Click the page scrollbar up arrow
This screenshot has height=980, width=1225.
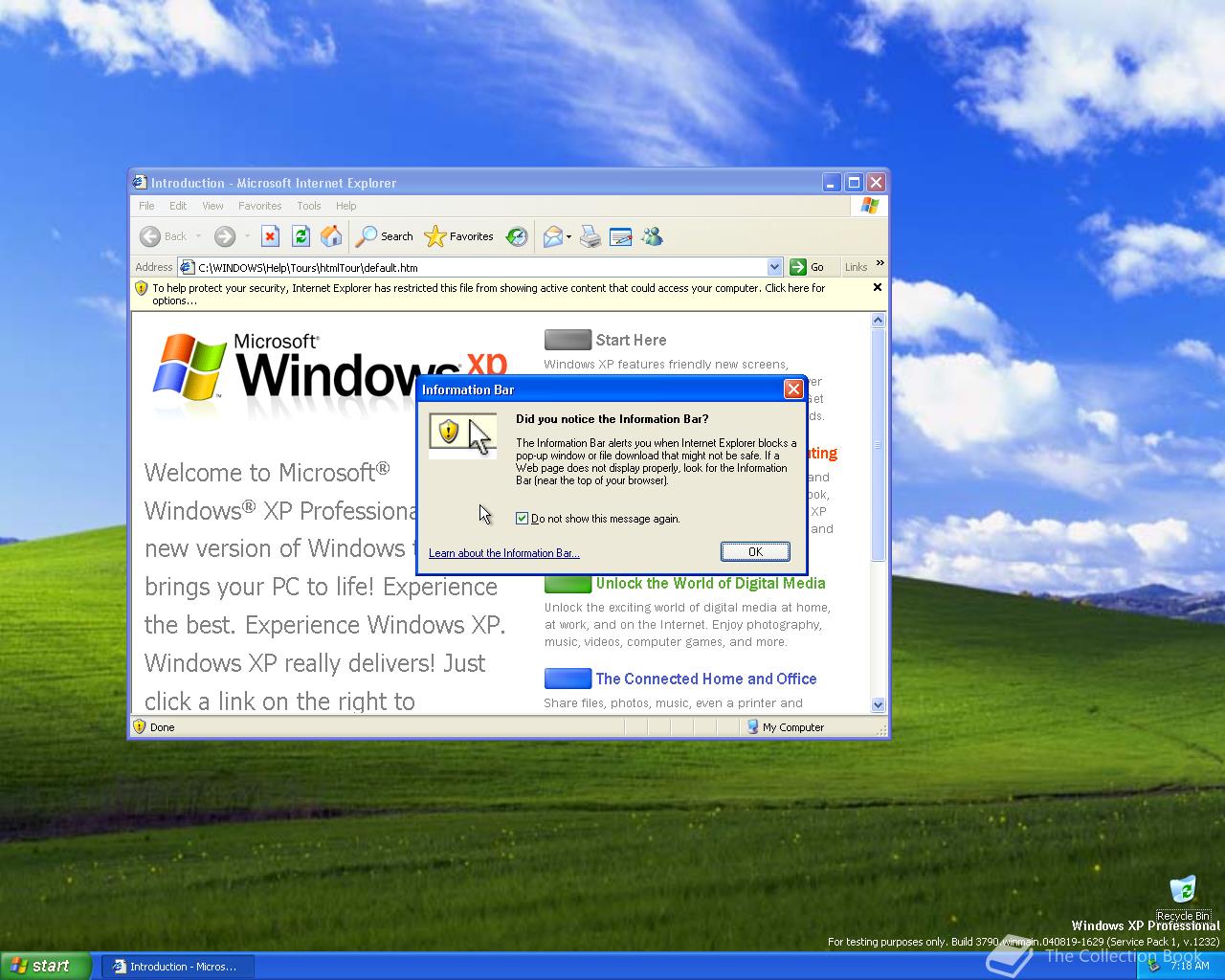click(x=879, y=321)
